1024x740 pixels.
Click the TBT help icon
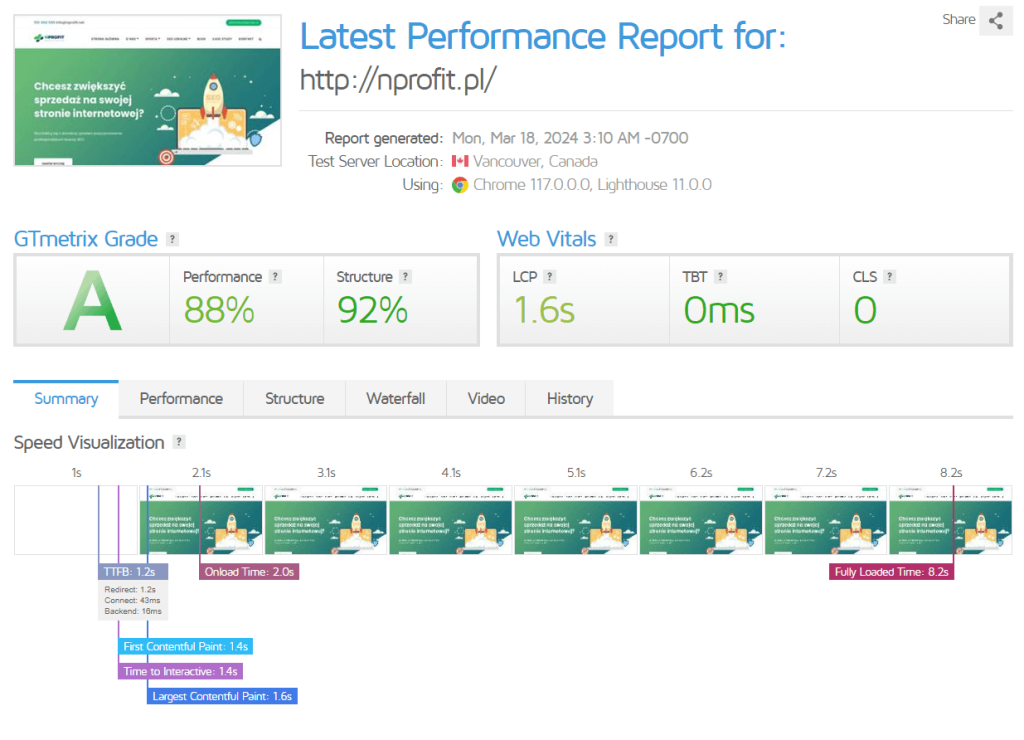pyautogui.click(x=720, y=277)
